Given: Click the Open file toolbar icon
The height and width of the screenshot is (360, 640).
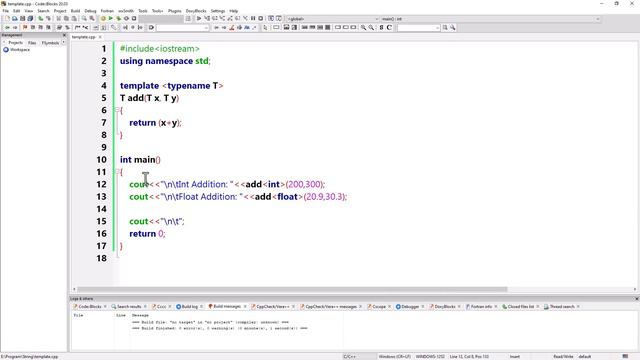Looking at the screenshot, I should click(15, 19).
